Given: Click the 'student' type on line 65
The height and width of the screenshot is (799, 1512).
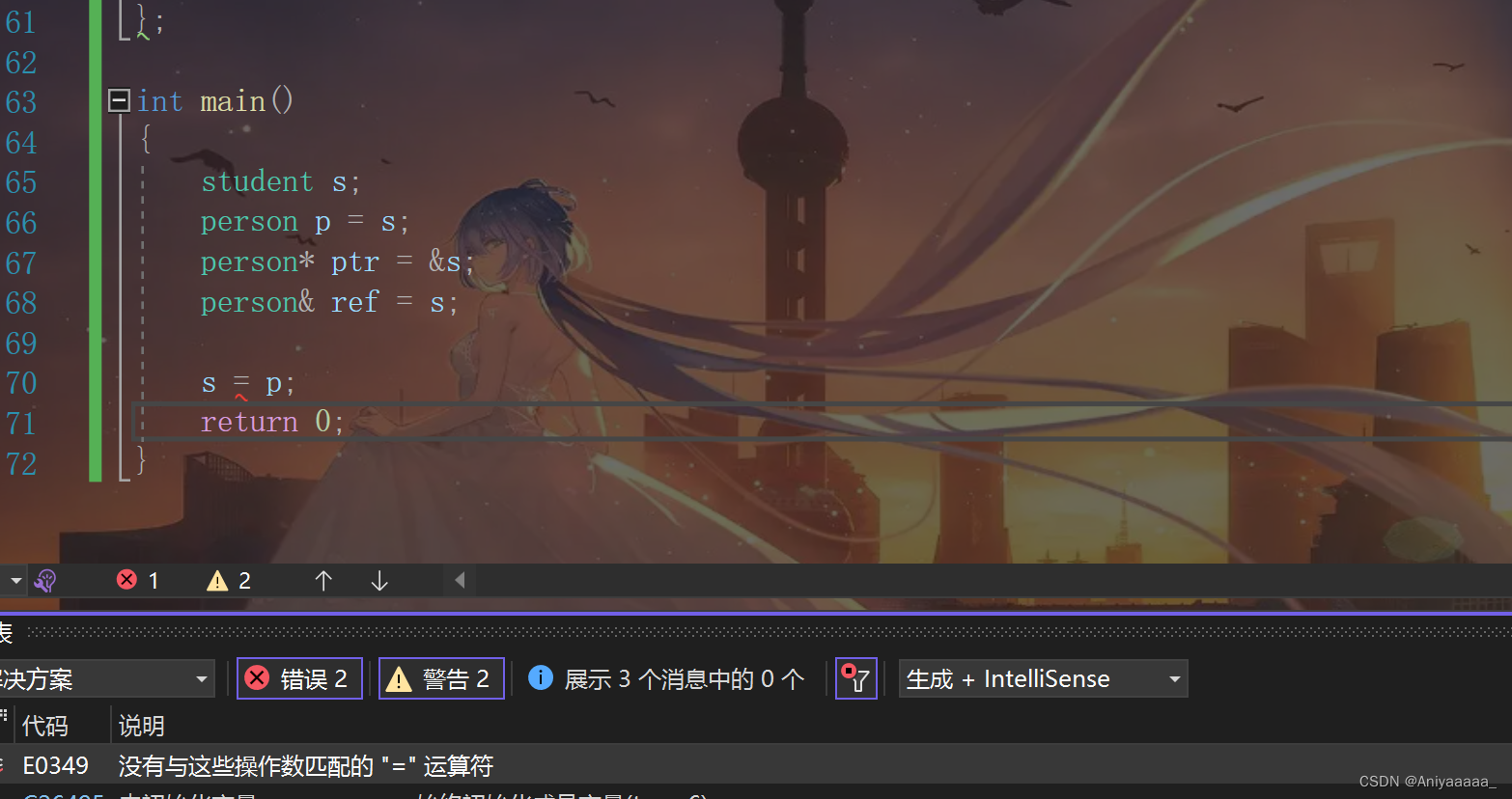Looking at the screenshot, I should click(258, 181).
